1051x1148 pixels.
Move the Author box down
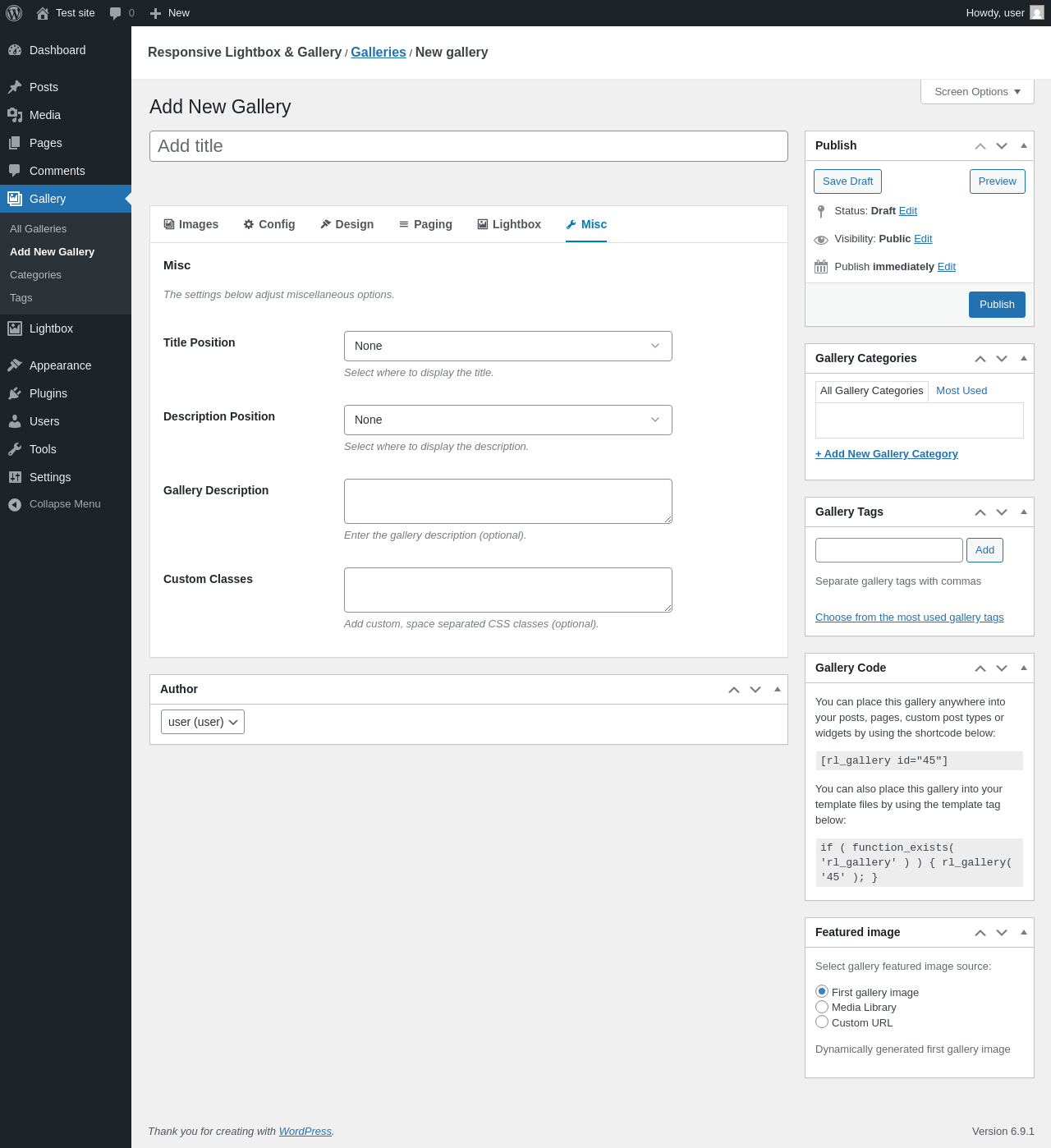(755, 690)
